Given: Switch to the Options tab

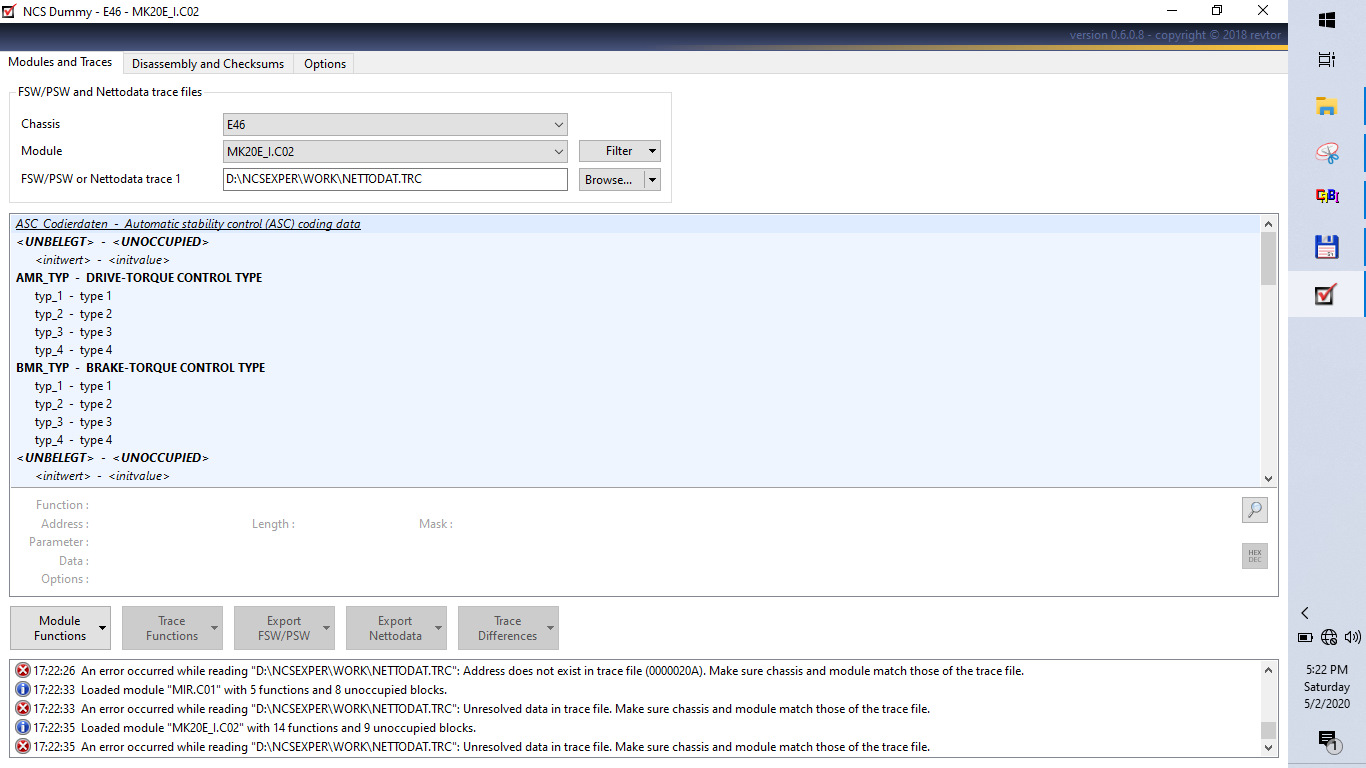Looking at the screenshot, I should point(325,64).
